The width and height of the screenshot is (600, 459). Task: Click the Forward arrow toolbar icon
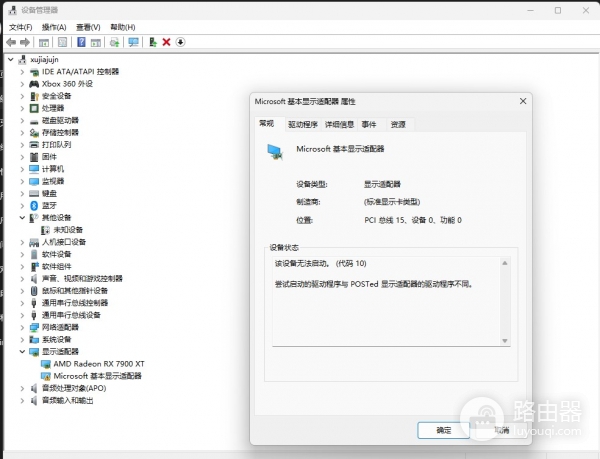tap(25, 42)
